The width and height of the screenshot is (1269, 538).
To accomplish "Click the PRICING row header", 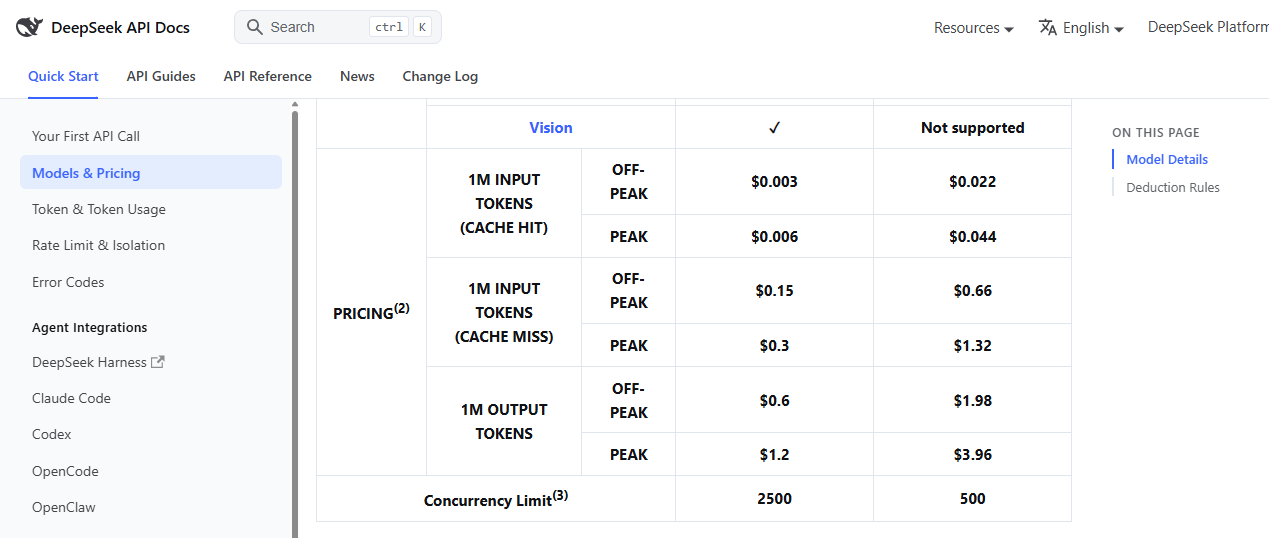I will pyautogui.click(x=371, y=312).
